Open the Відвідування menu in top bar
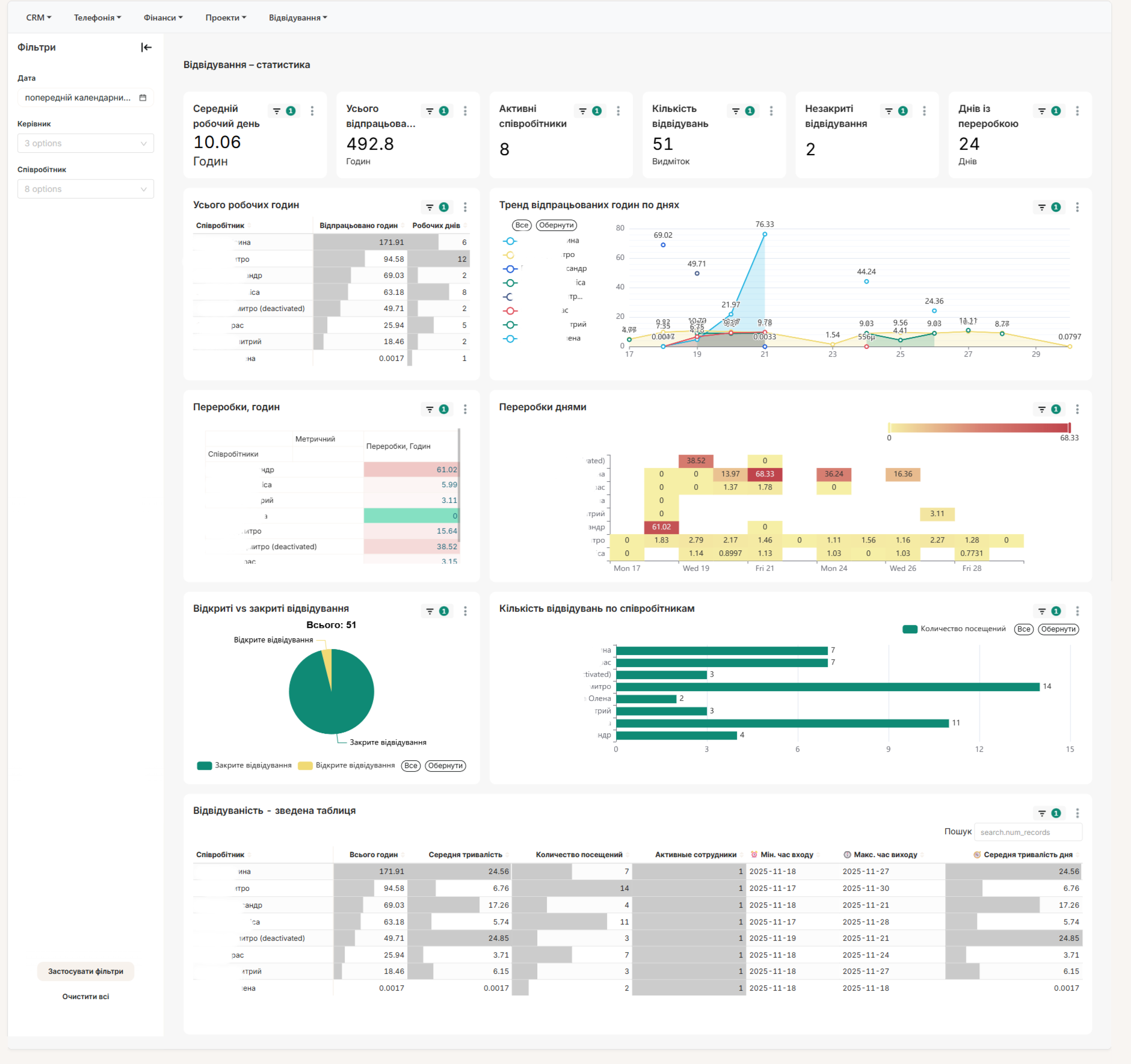The width and height of the screenshot is (1131, 1064). 298,18
